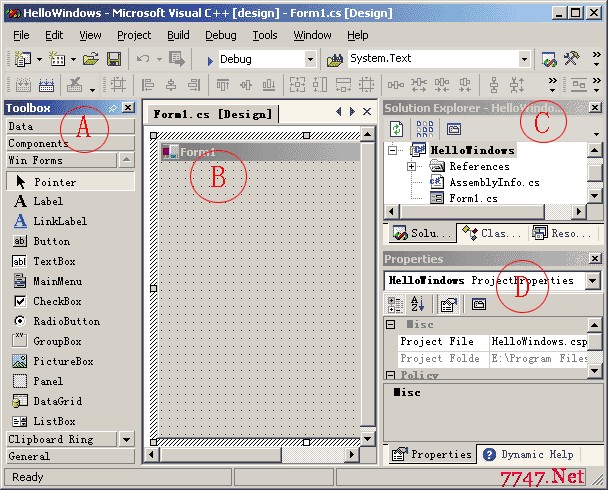This screenshot has height=490, width=608.
Task: Select the GroupBox control in Toolbox
Action: click(x=71, y=342)
